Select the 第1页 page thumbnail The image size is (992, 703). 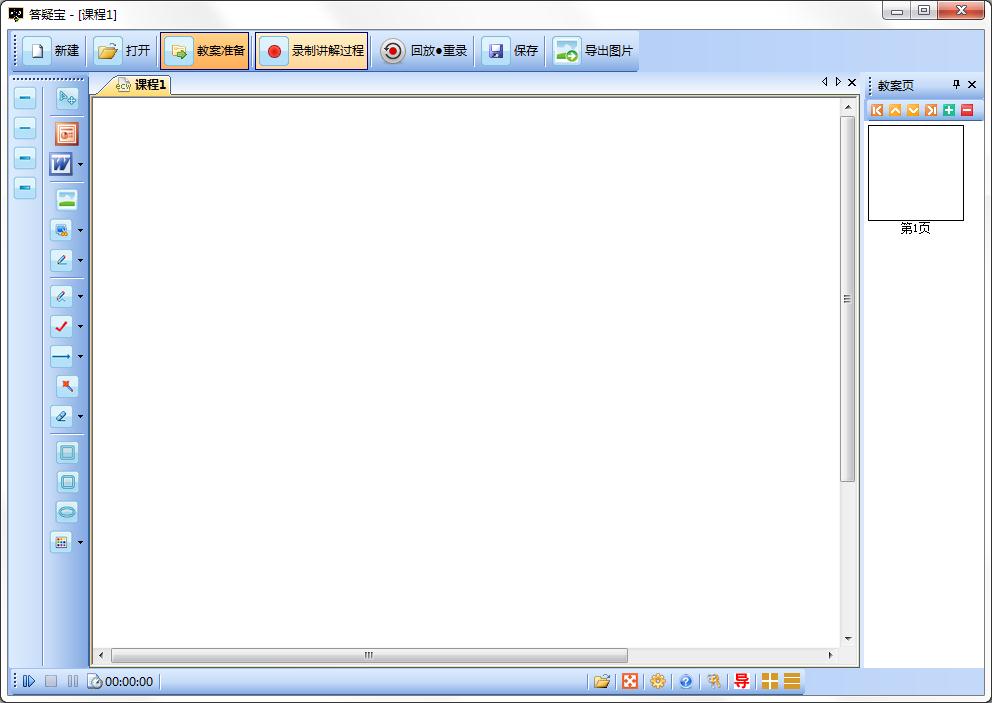[915, 173]
